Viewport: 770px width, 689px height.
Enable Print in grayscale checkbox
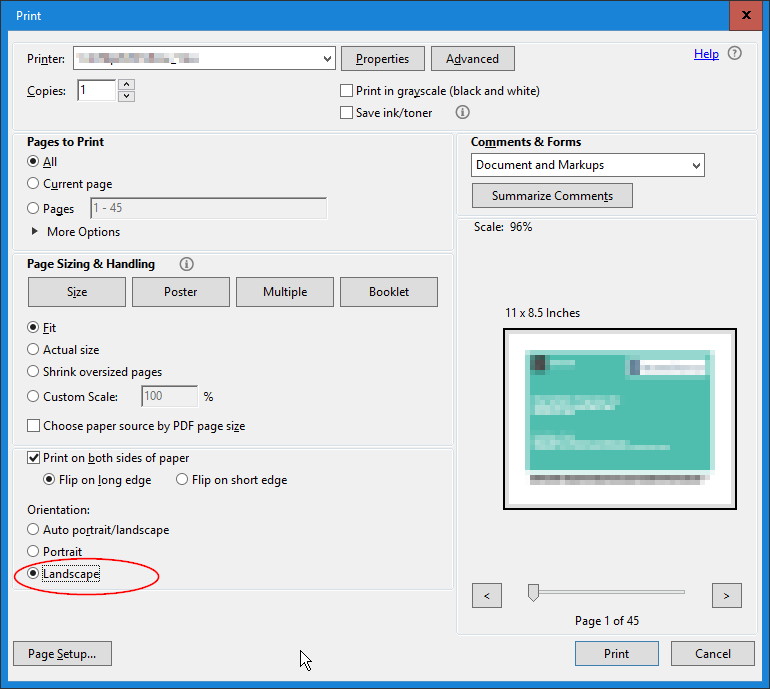tap(346, 91)
